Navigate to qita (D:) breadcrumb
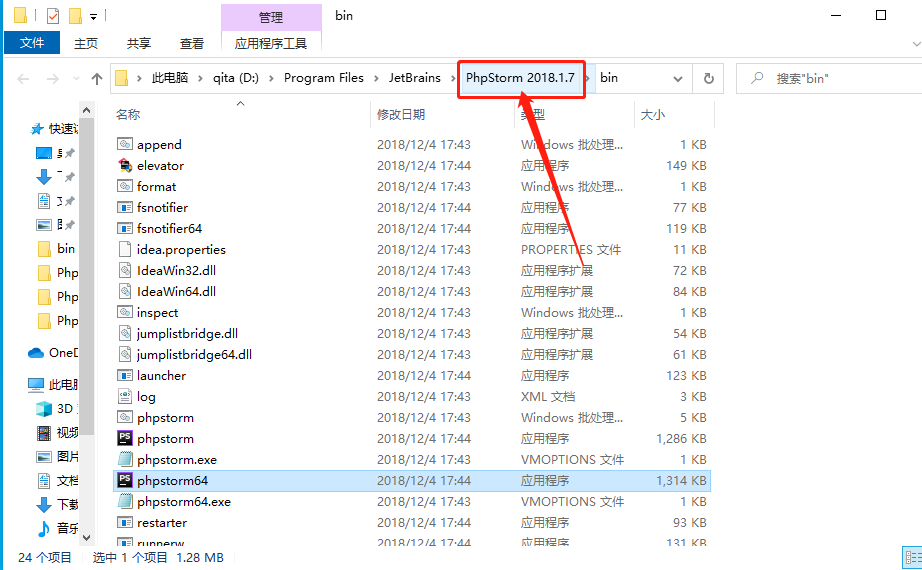Screen dimensions: 922x570 (236, 78)
